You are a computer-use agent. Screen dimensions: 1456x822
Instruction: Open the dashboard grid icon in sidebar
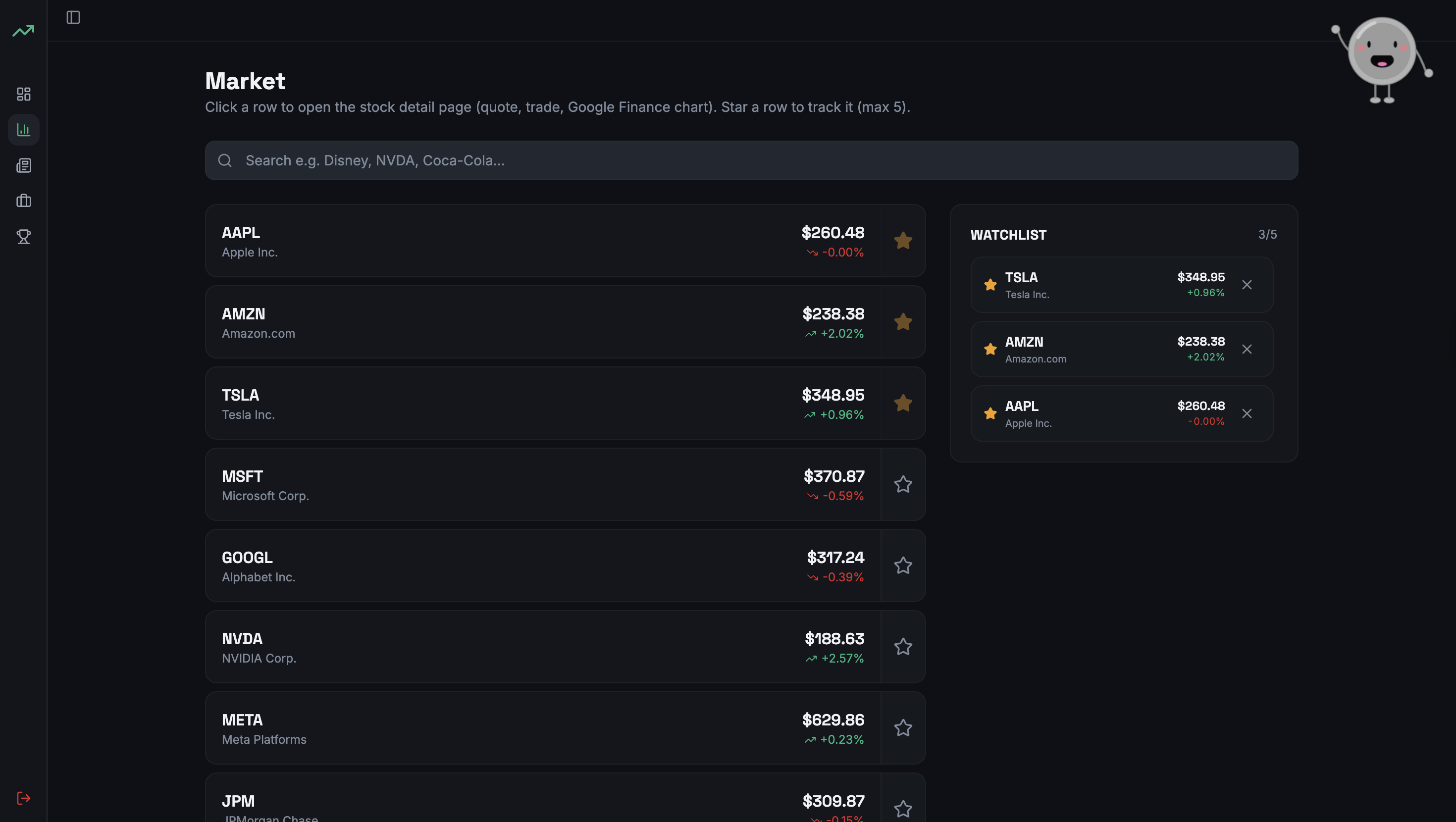[x=24, y=94]
